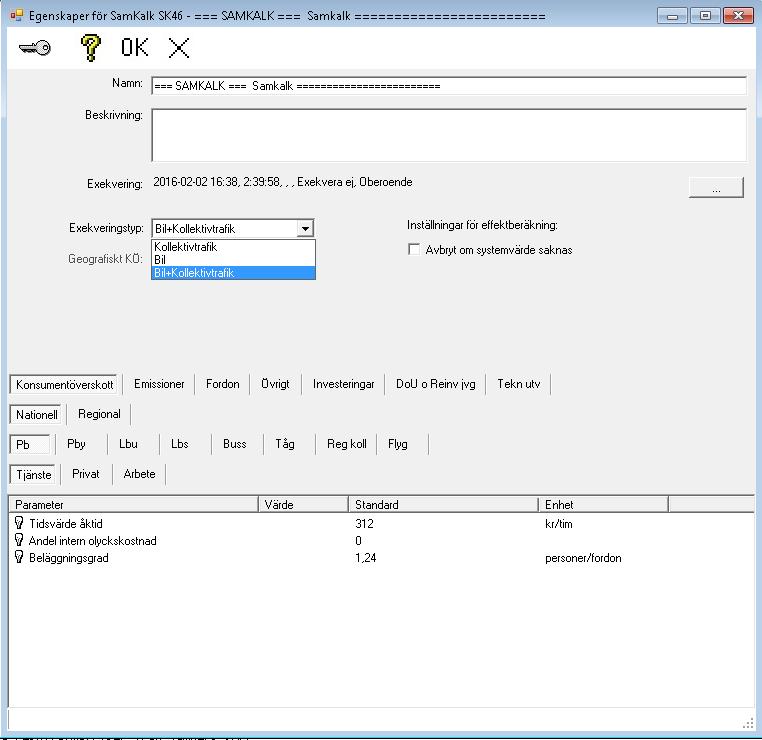762x740 pixels.
Task: Click the Exekvering status text with date 2016-02-02
Action: pyautogui.click(x=283, y=182)
